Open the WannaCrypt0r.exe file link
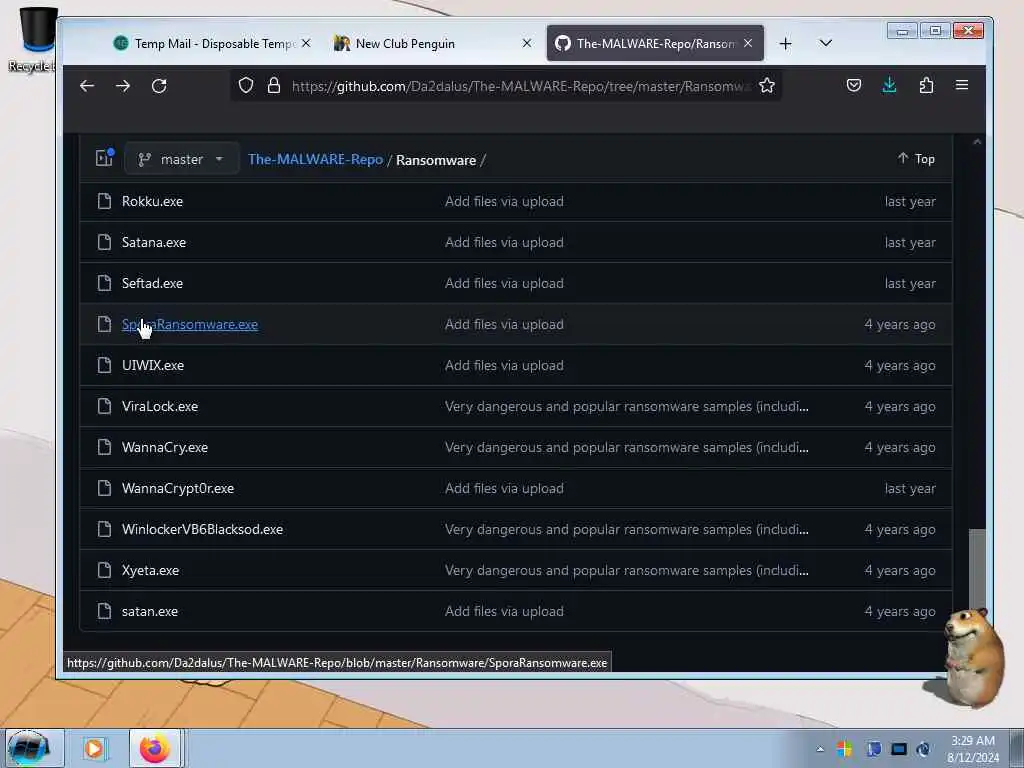1024x768 pixels. point(178,488)
